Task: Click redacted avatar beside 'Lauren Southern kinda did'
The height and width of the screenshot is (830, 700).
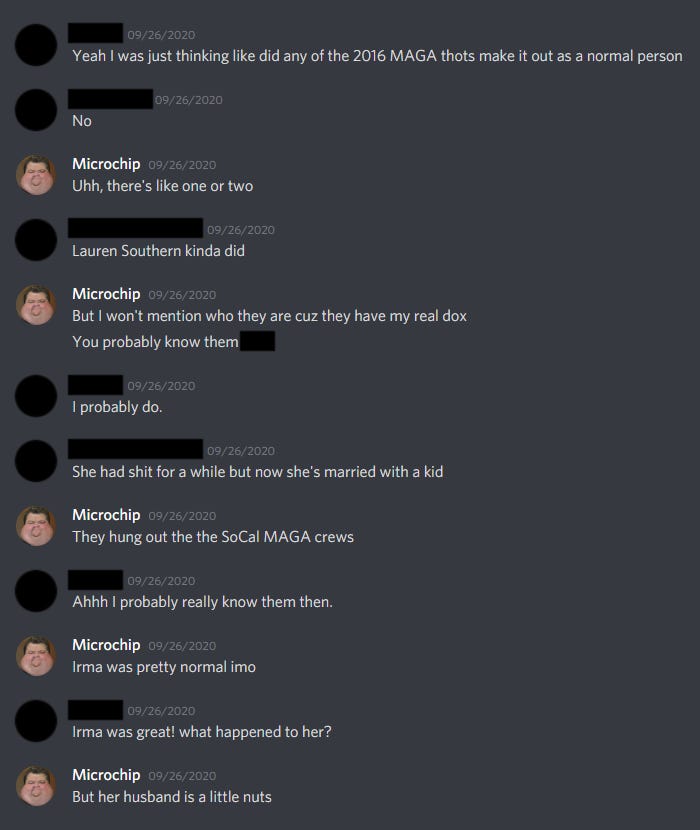Action: (x=36, y=240)
